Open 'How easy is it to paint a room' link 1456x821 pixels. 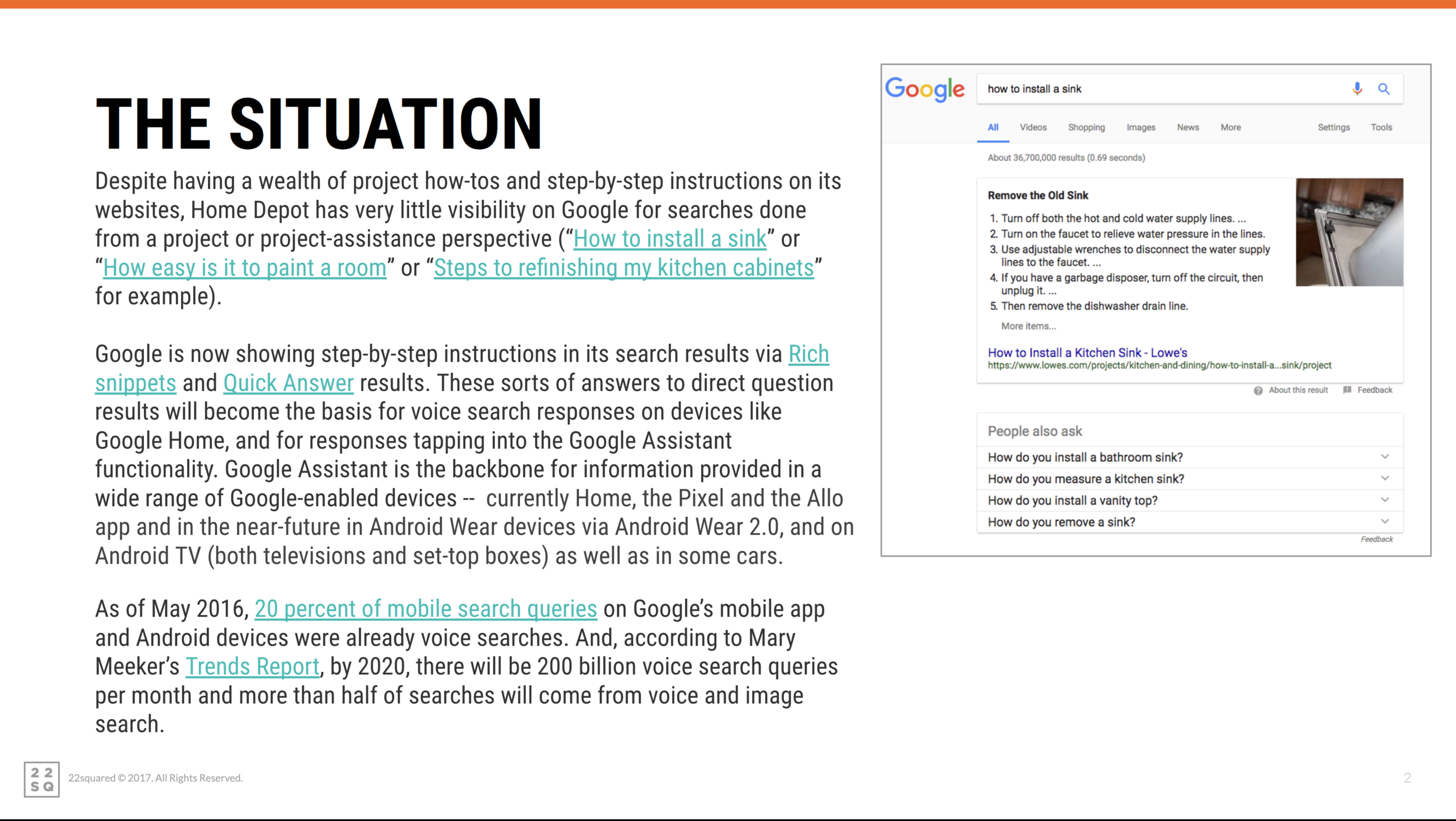click(x=245, y=268)
